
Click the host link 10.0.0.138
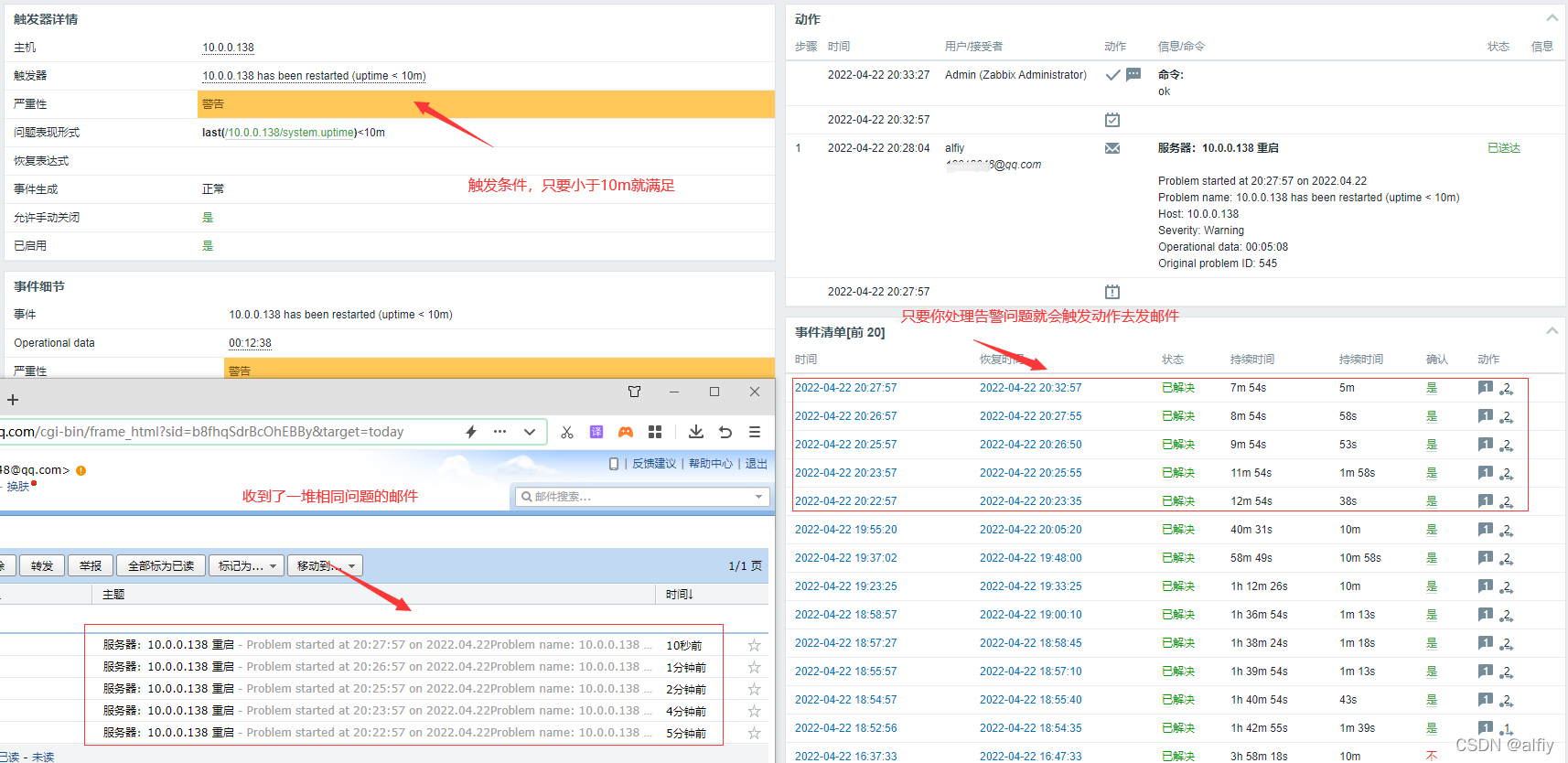pyautogui.click(x=228, y=48)
